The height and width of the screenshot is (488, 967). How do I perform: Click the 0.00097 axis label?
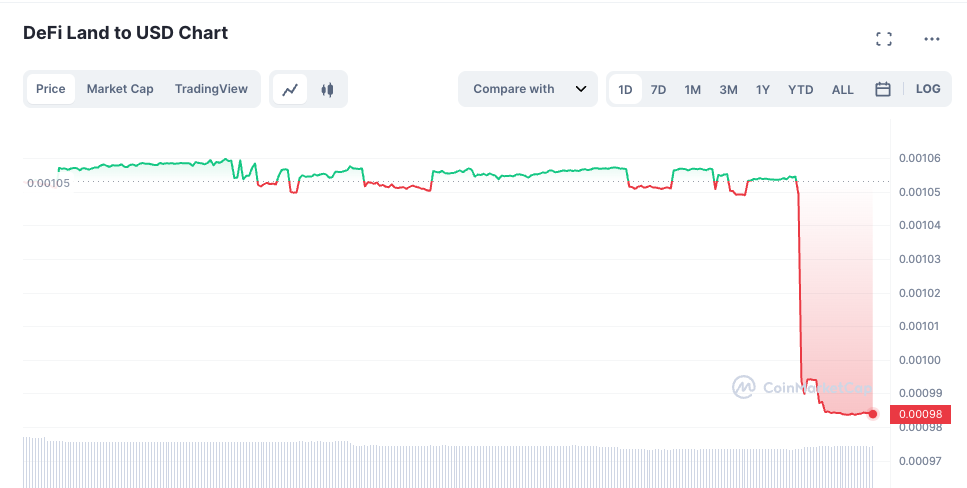920,461
